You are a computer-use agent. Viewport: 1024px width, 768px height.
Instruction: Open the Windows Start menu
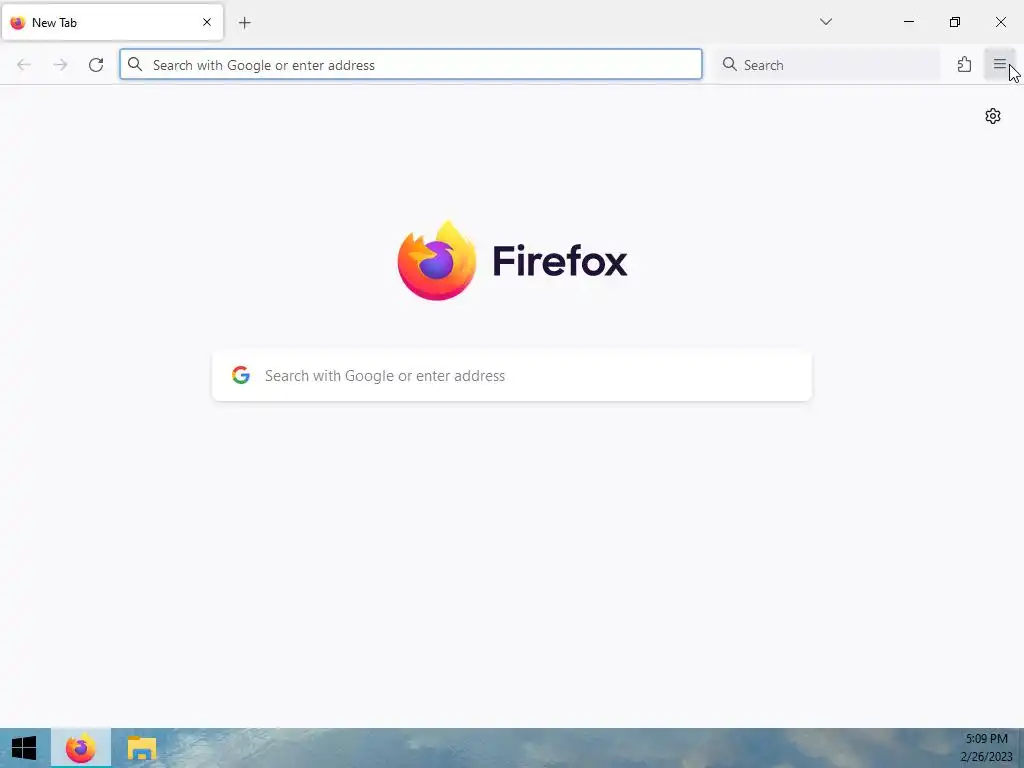coord(24,748)
